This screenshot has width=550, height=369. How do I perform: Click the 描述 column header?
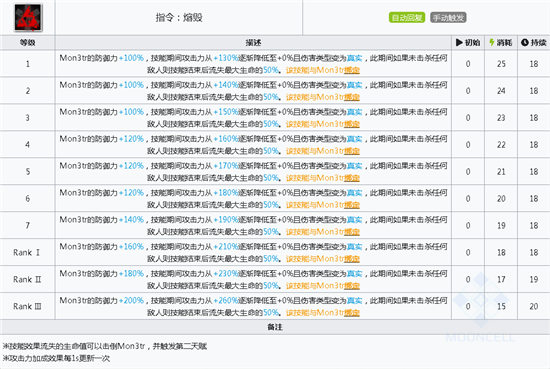253,42
